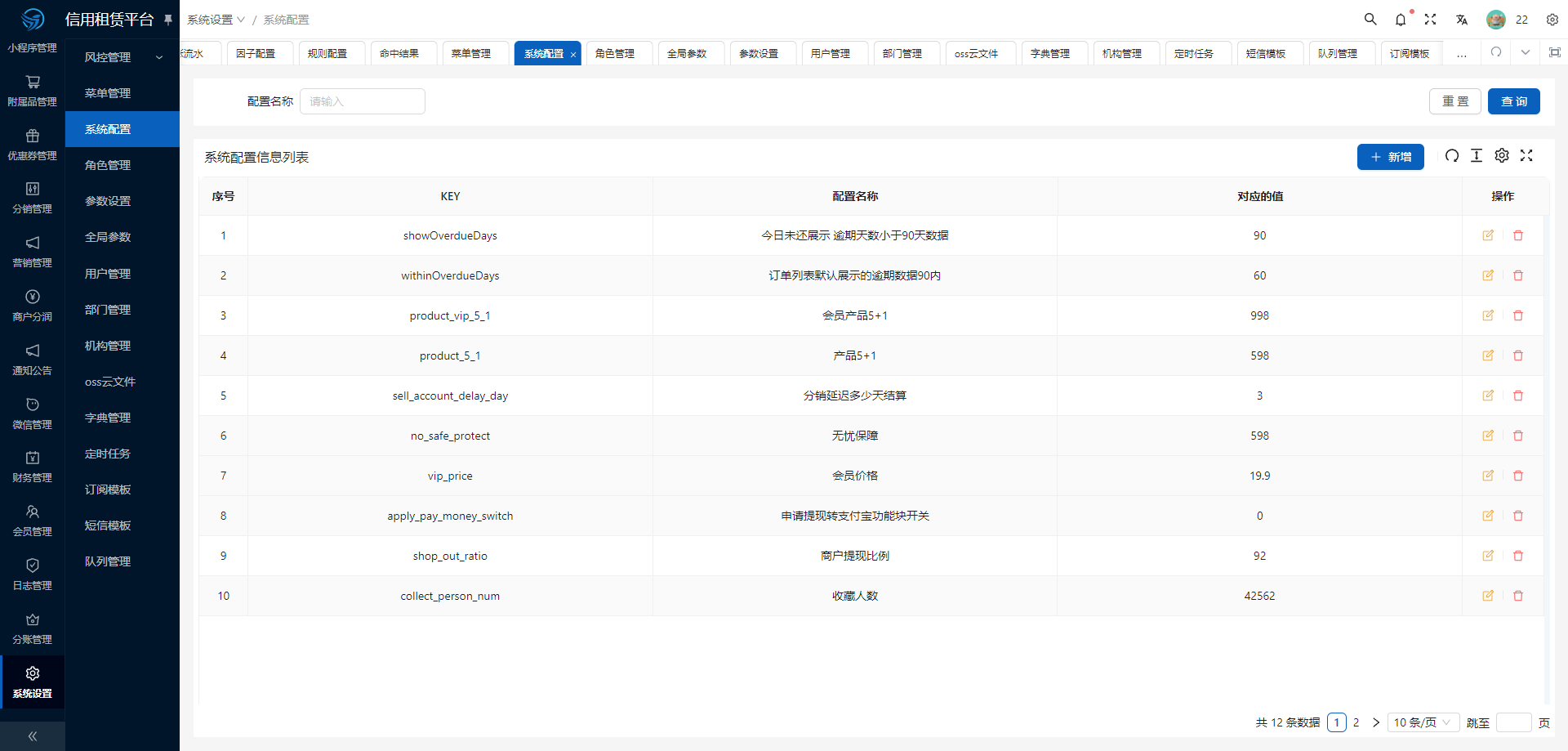
Task: Expand the 风控管理 submenu
Action: click(x=122, y=57)
